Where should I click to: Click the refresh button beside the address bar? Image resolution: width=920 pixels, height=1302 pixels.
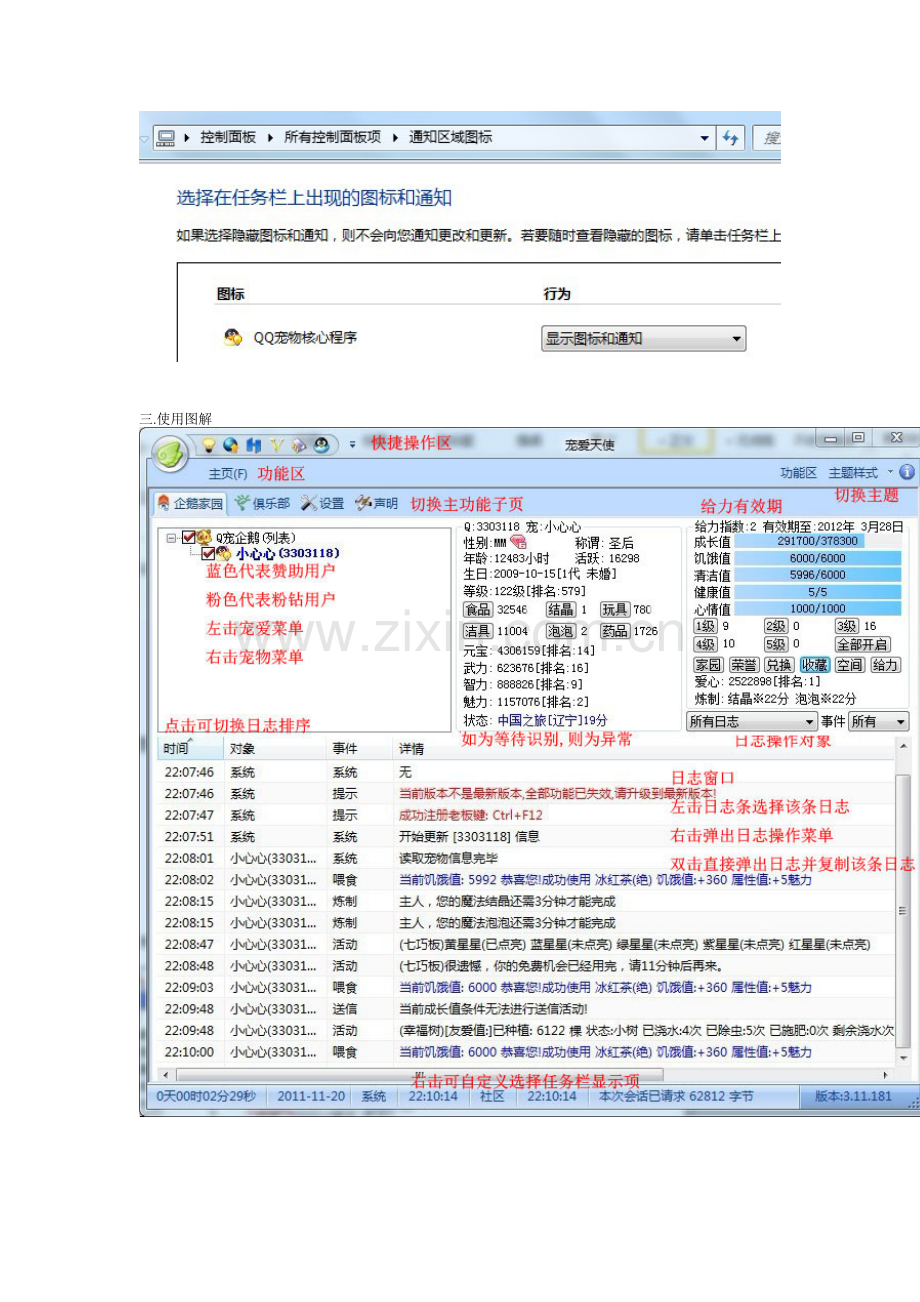[730, 138]
